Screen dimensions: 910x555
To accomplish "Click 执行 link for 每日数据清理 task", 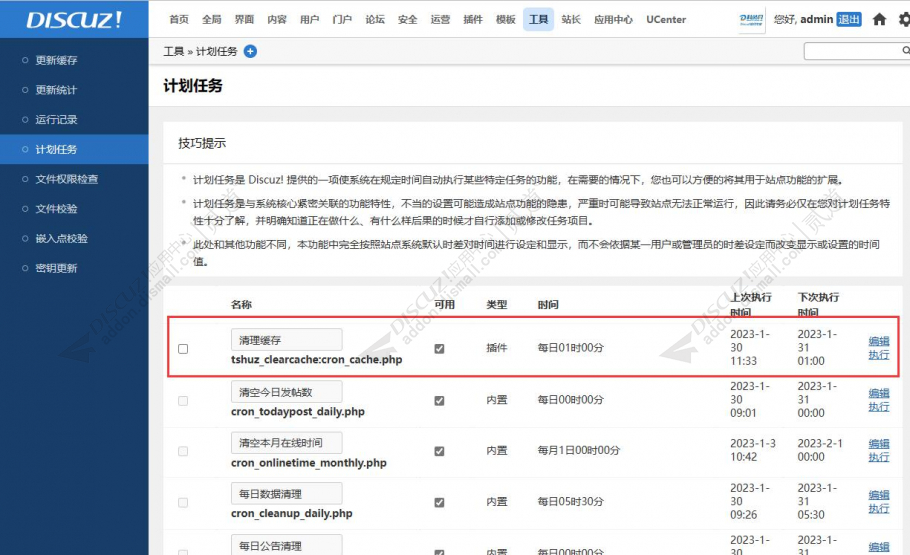I will point(879,509).
